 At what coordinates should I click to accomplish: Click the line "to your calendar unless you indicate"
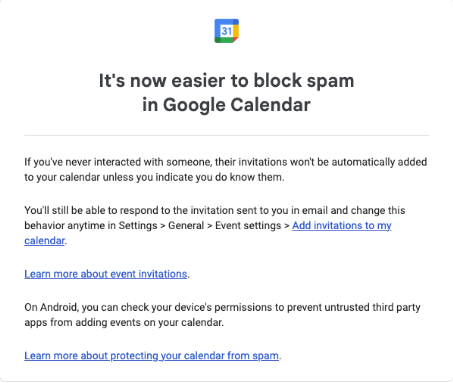coord(154,177)
